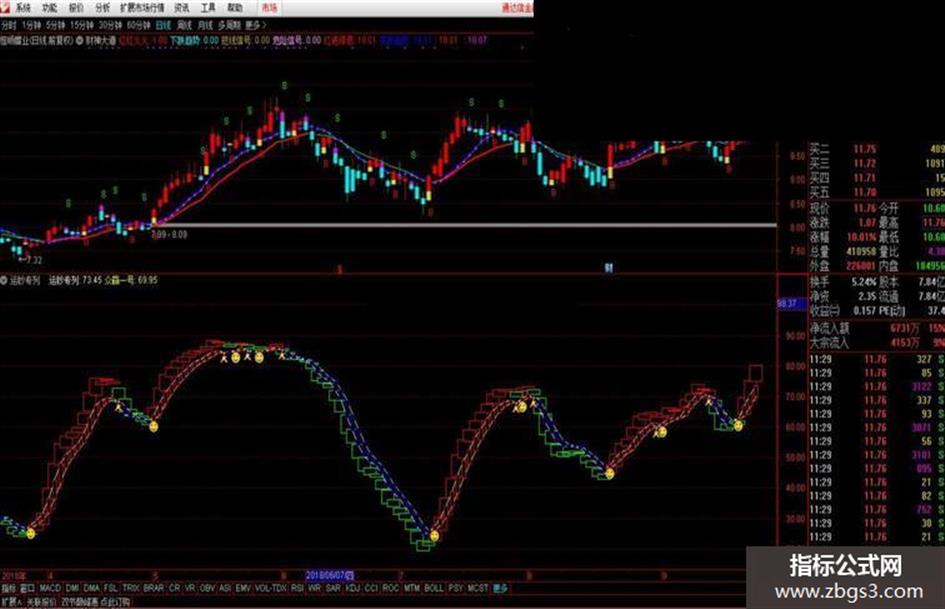Select the PSY indicator tab
This screenshot has width=945, height=609.
[456, 588]
